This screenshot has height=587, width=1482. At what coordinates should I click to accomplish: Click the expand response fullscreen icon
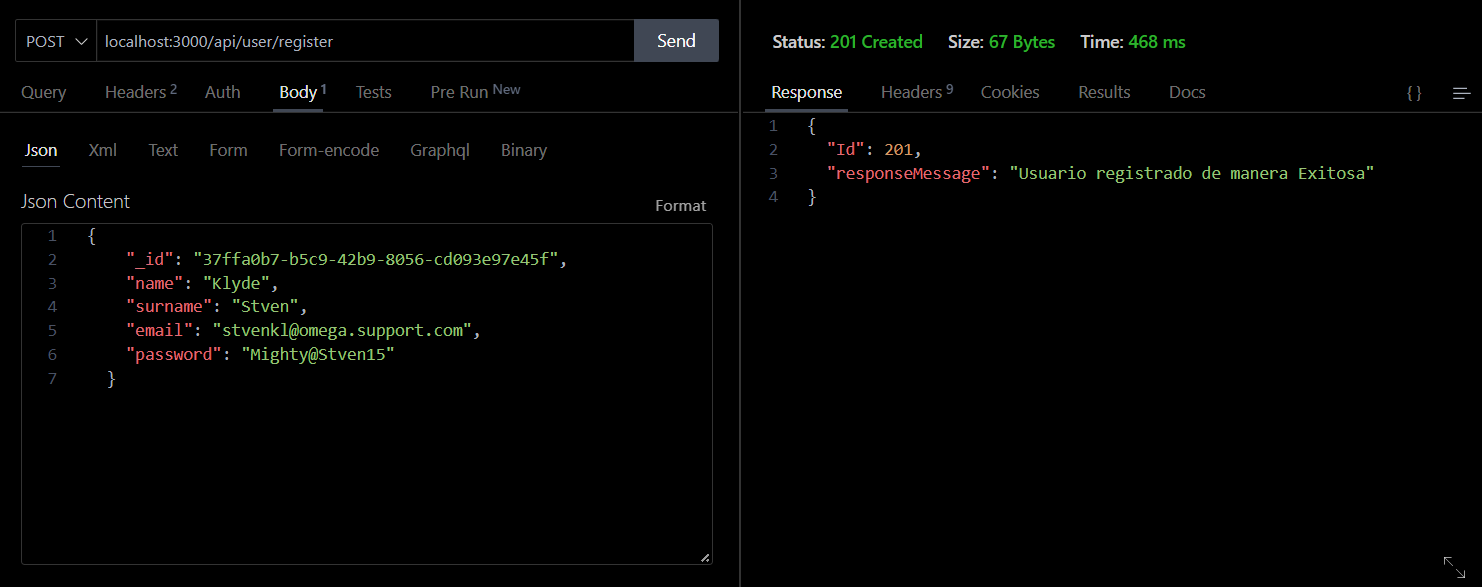pyautogui.click(x=1454, y=566)
